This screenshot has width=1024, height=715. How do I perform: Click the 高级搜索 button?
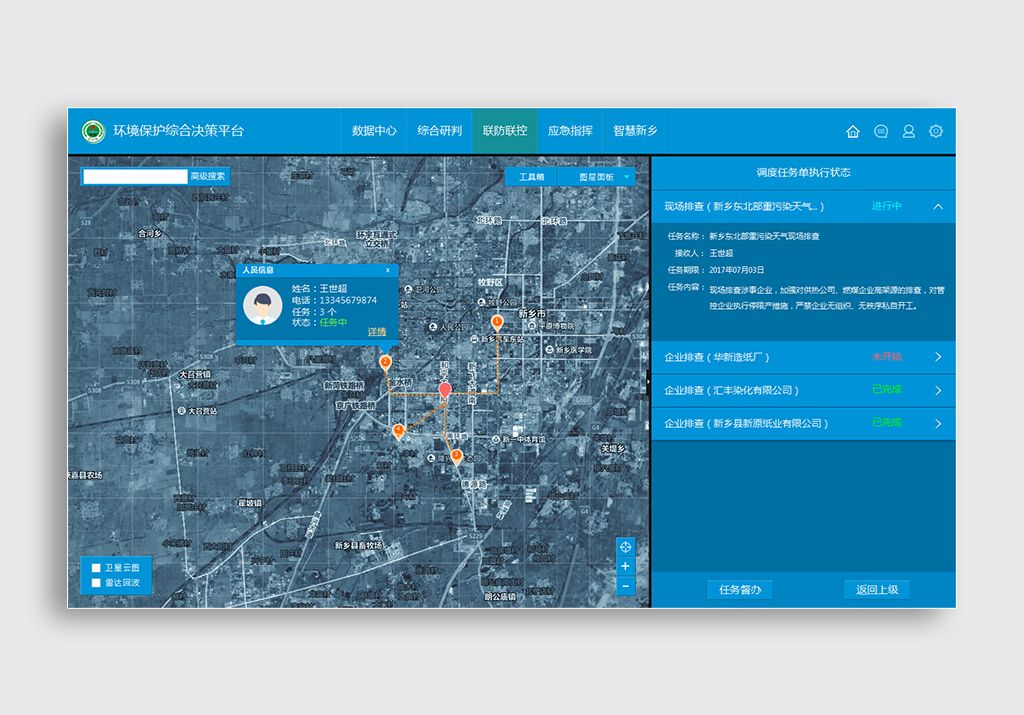[208, 176]
